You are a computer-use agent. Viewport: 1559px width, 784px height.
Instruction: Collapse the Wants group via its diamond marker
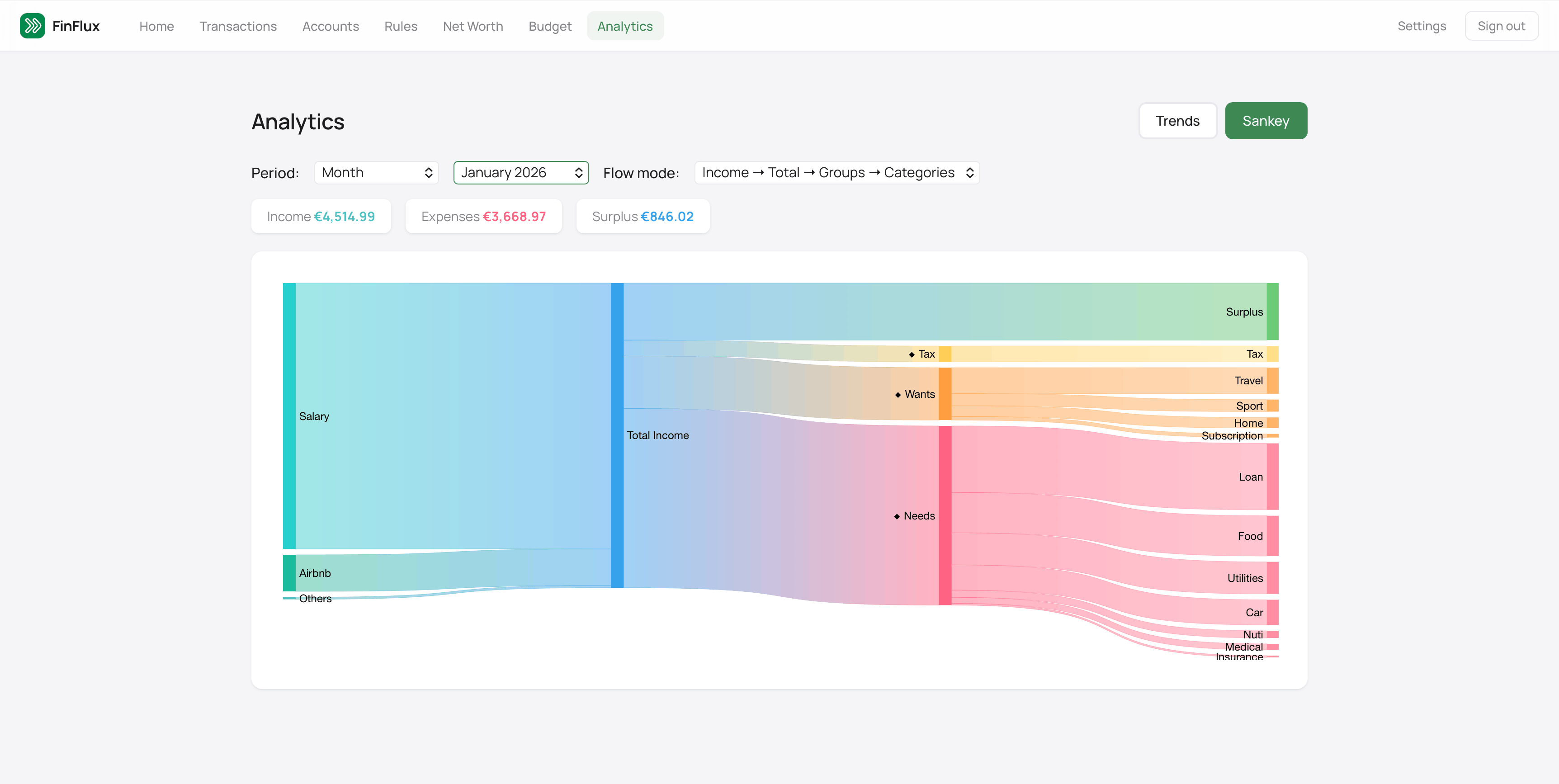[898, 394]
